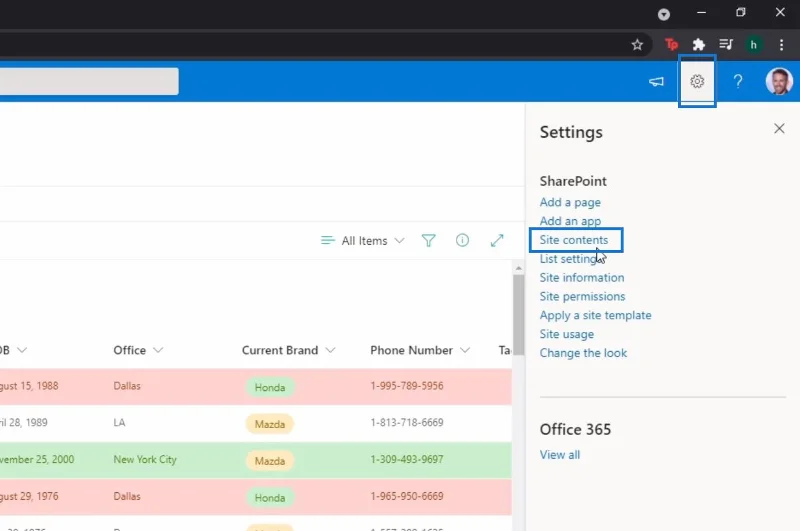Open the All Items view dropdown
The width and height of the screenshot is (800, 531).
tap(363, 240)
